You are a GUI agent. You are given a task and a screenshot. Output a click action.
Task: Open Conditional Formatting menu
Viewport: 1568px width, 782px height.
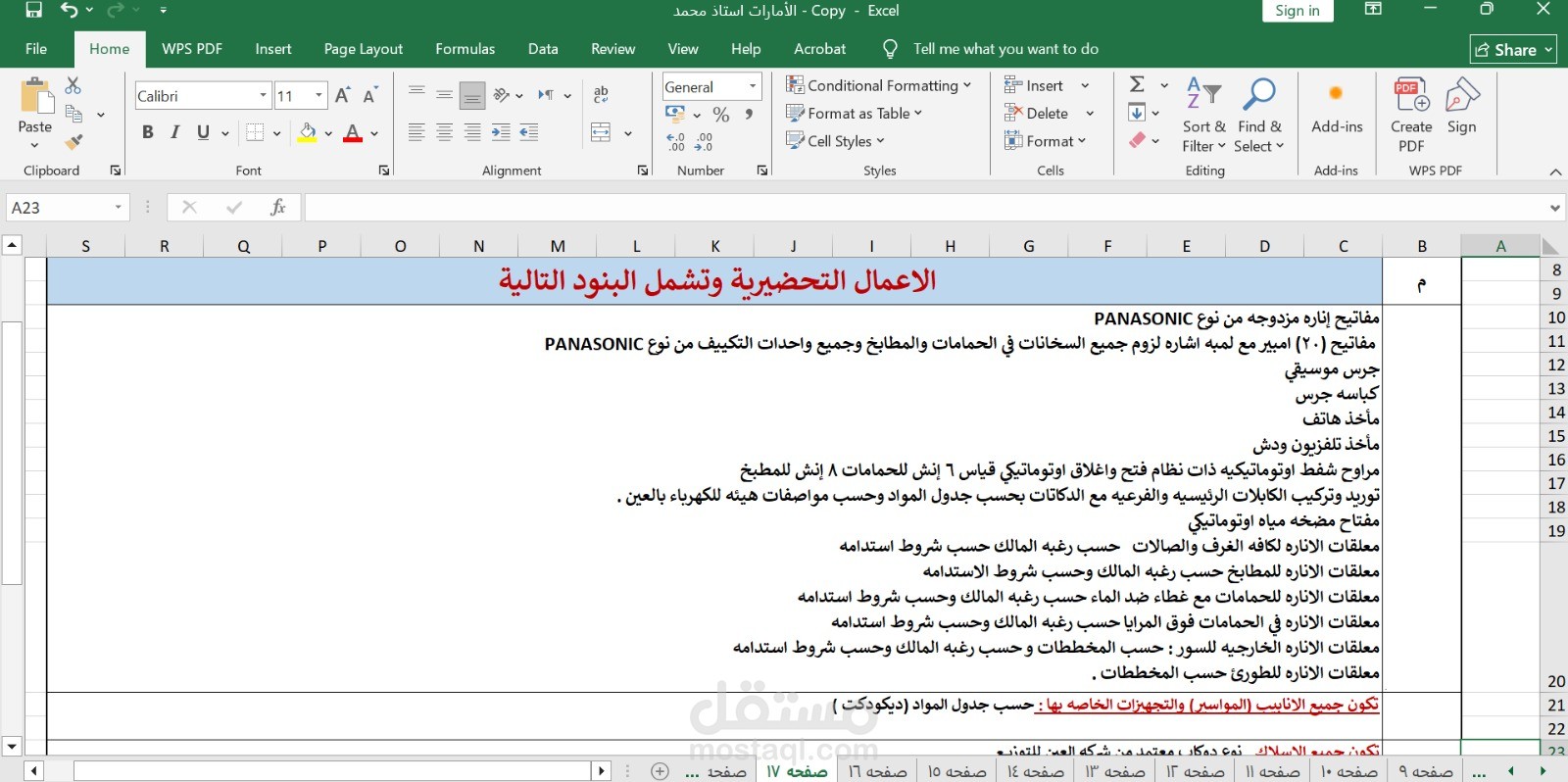(879, 85)
